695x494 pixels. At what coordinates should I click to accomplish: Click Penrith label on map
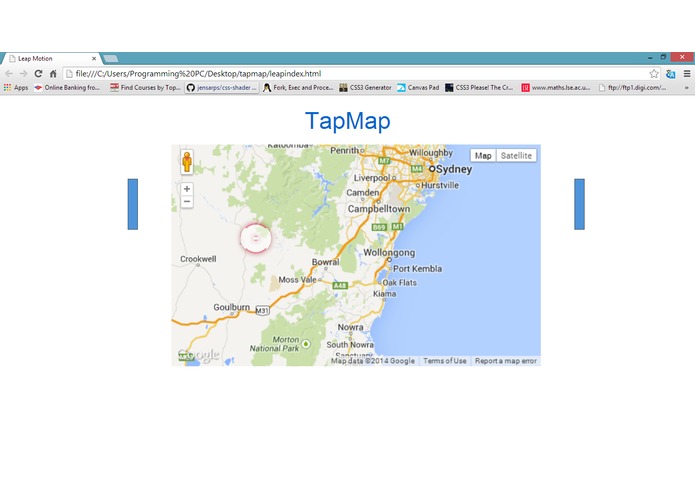pyautogui.click(x=344, y=150)
